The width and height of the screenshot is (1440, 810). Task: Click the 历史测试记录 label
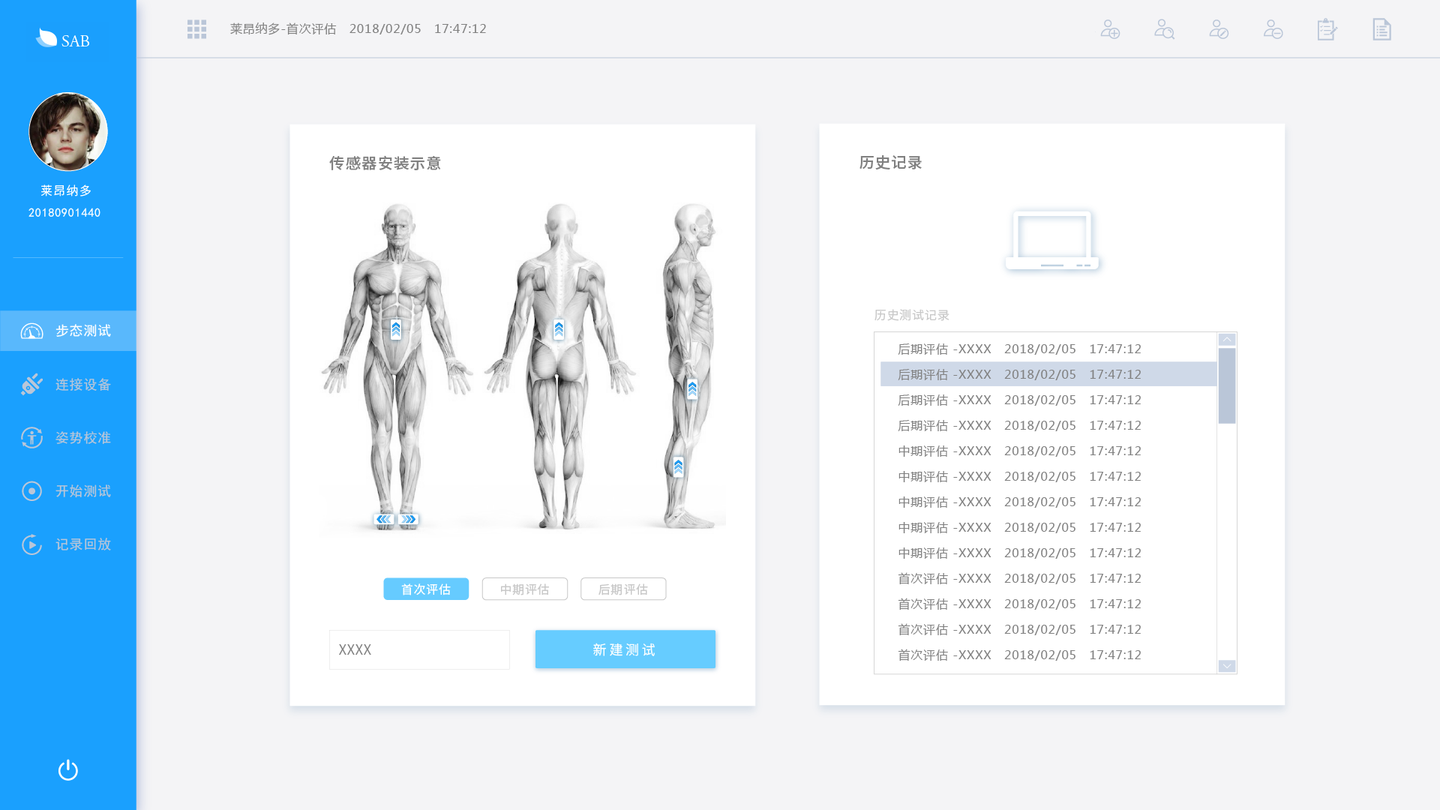click(x=911, y=315)
